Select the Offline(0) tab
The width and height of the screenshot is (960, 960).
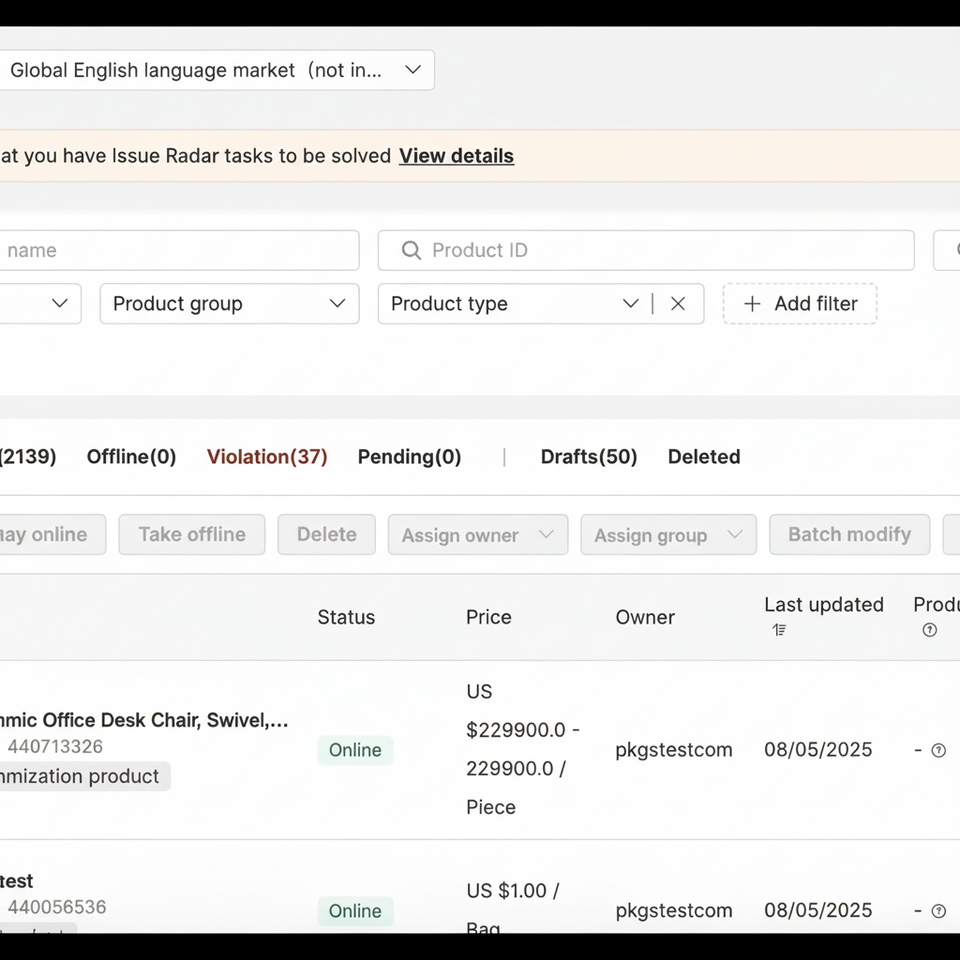tap(131, 457)
